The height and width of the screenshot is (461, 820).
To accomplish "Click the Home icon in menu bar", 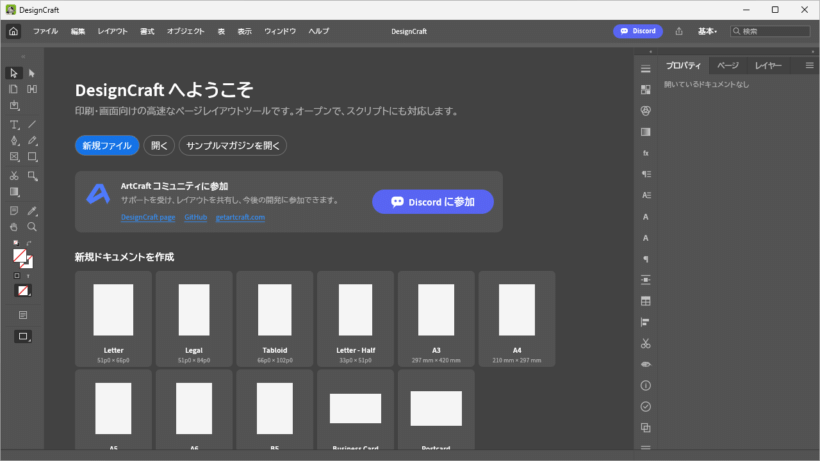I will 14,31.
